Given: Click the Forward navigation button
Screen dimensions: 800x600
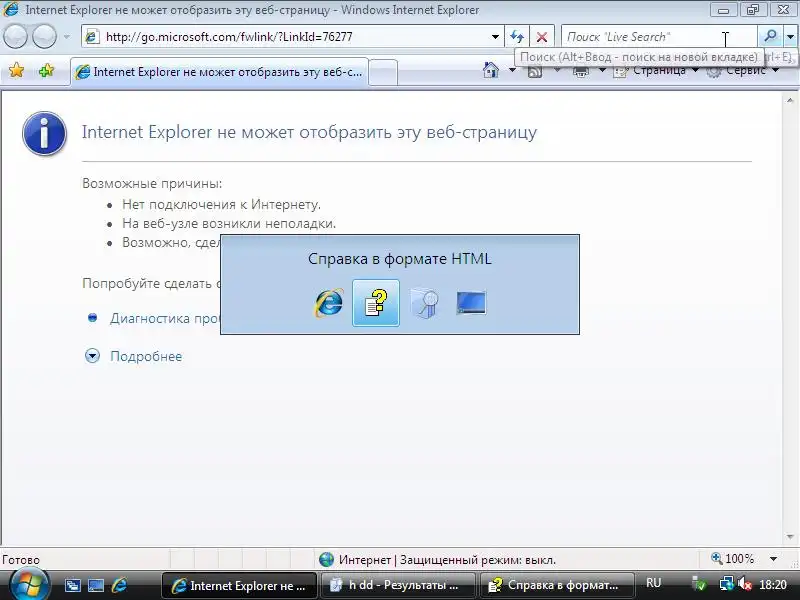Looking at the screenshot, I should coord(44,37).
